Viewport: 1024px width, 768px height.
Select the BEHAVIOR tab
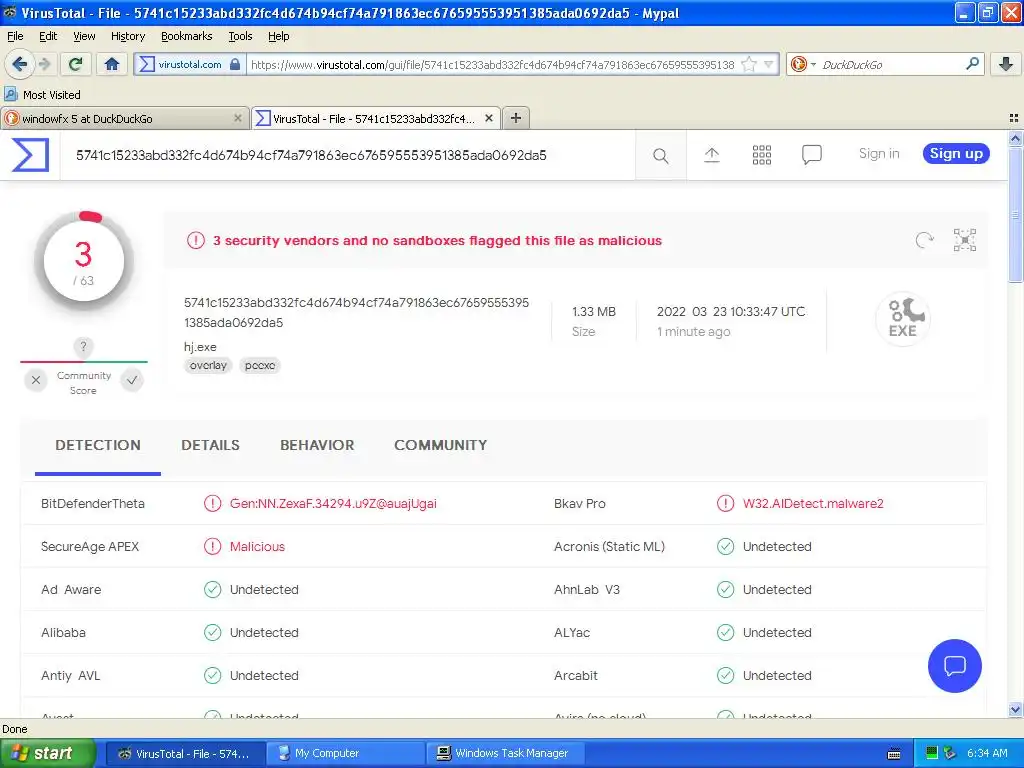(317, 445)
